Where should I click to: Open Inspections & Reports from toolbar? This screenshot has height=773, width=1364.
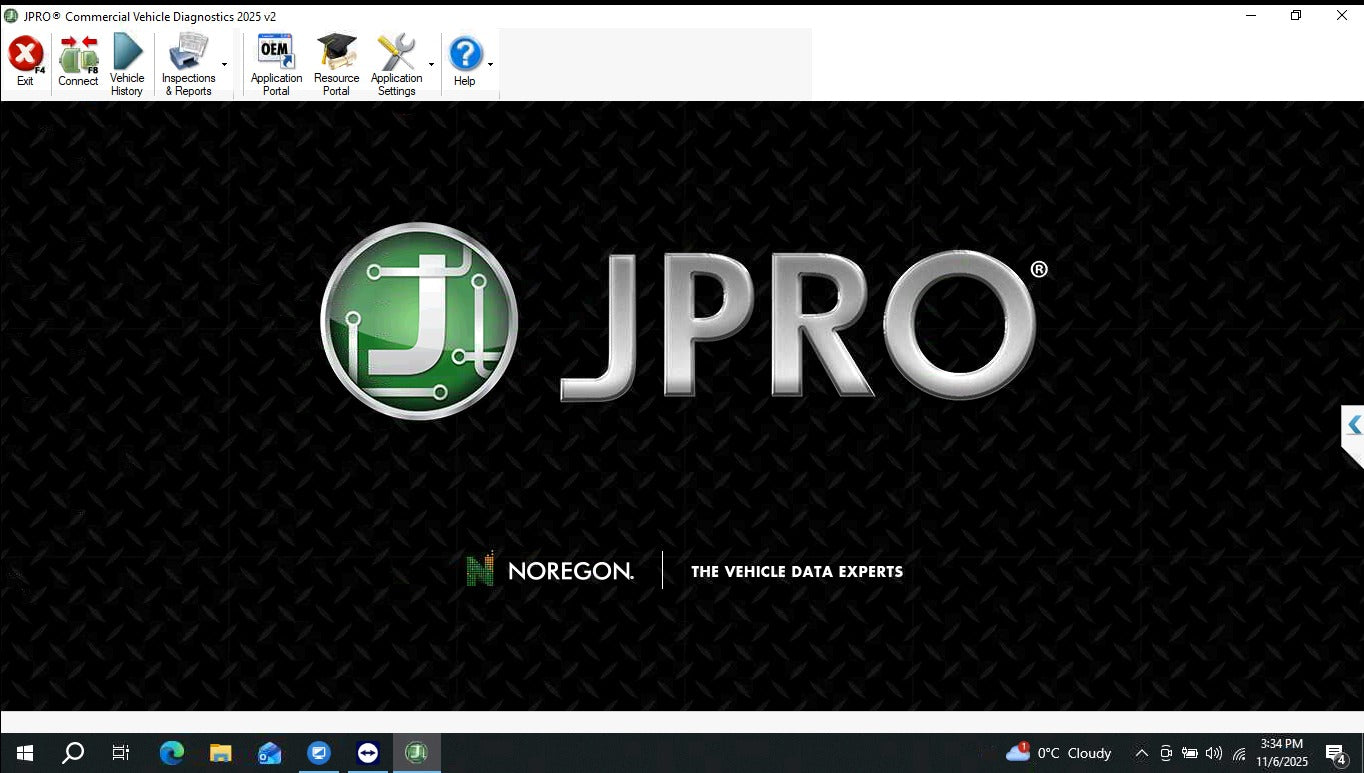pos(190,60)
